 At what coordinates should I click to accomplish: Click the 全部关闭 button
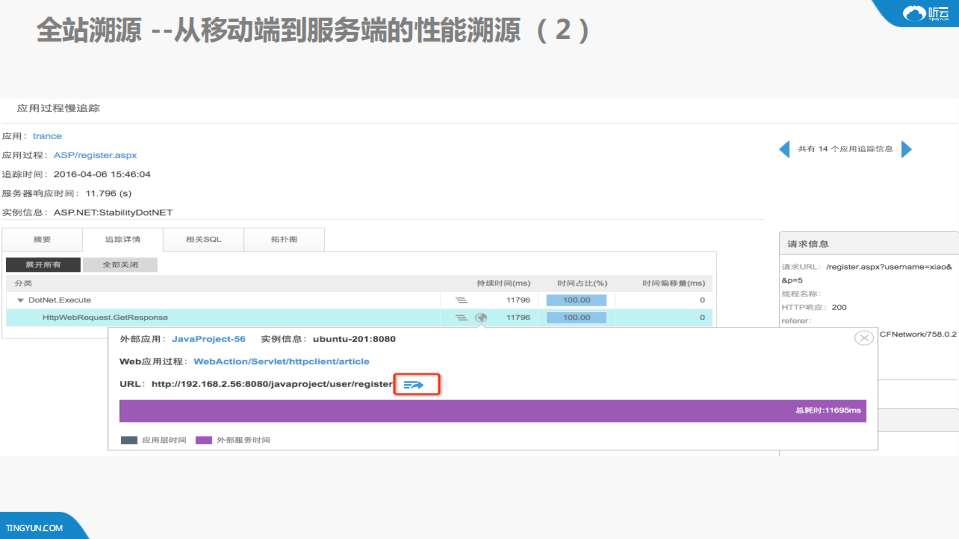(120, 265)
